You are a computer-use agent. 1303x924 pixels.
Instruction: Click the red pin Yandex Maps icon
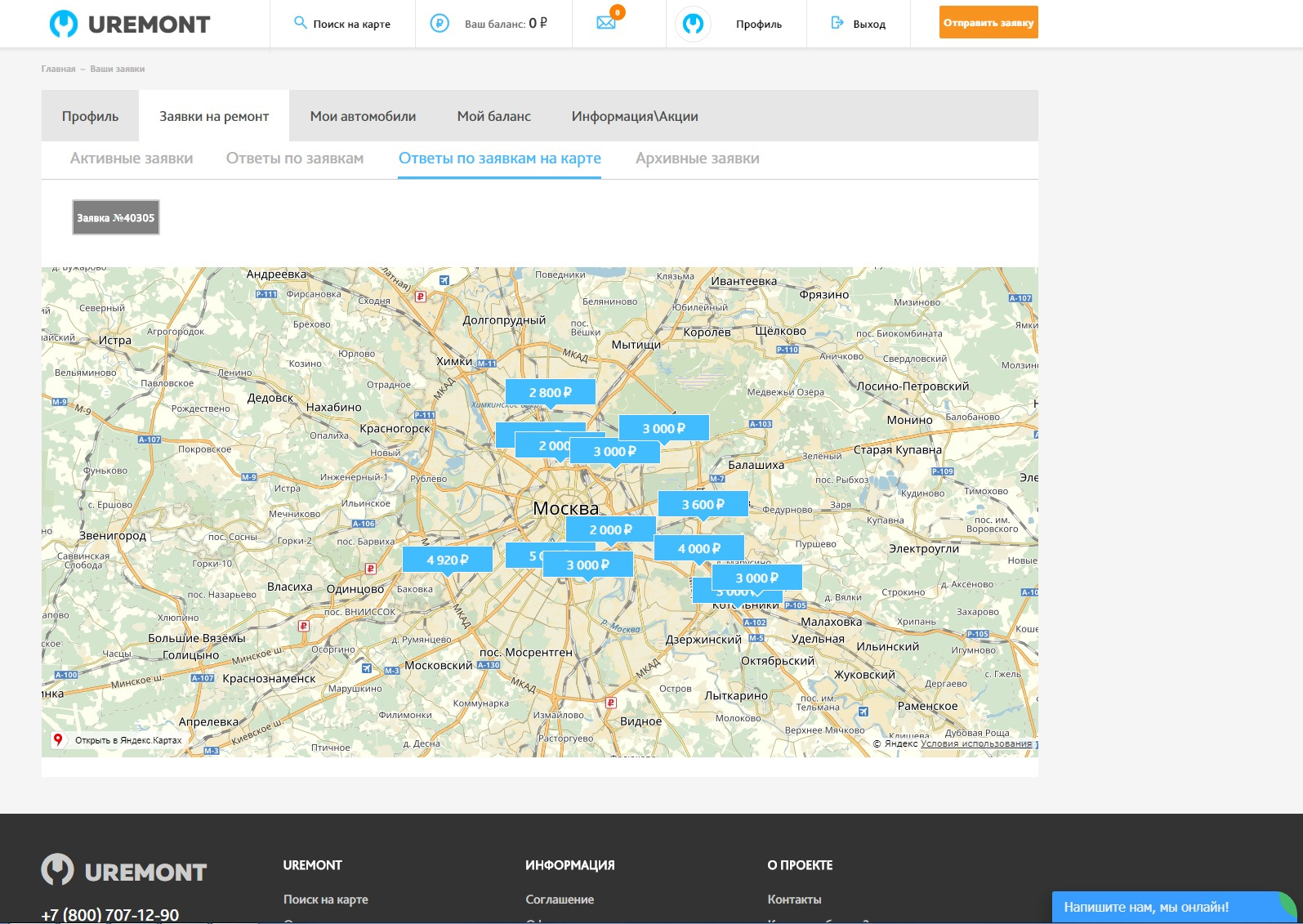[x=58, y=739]
